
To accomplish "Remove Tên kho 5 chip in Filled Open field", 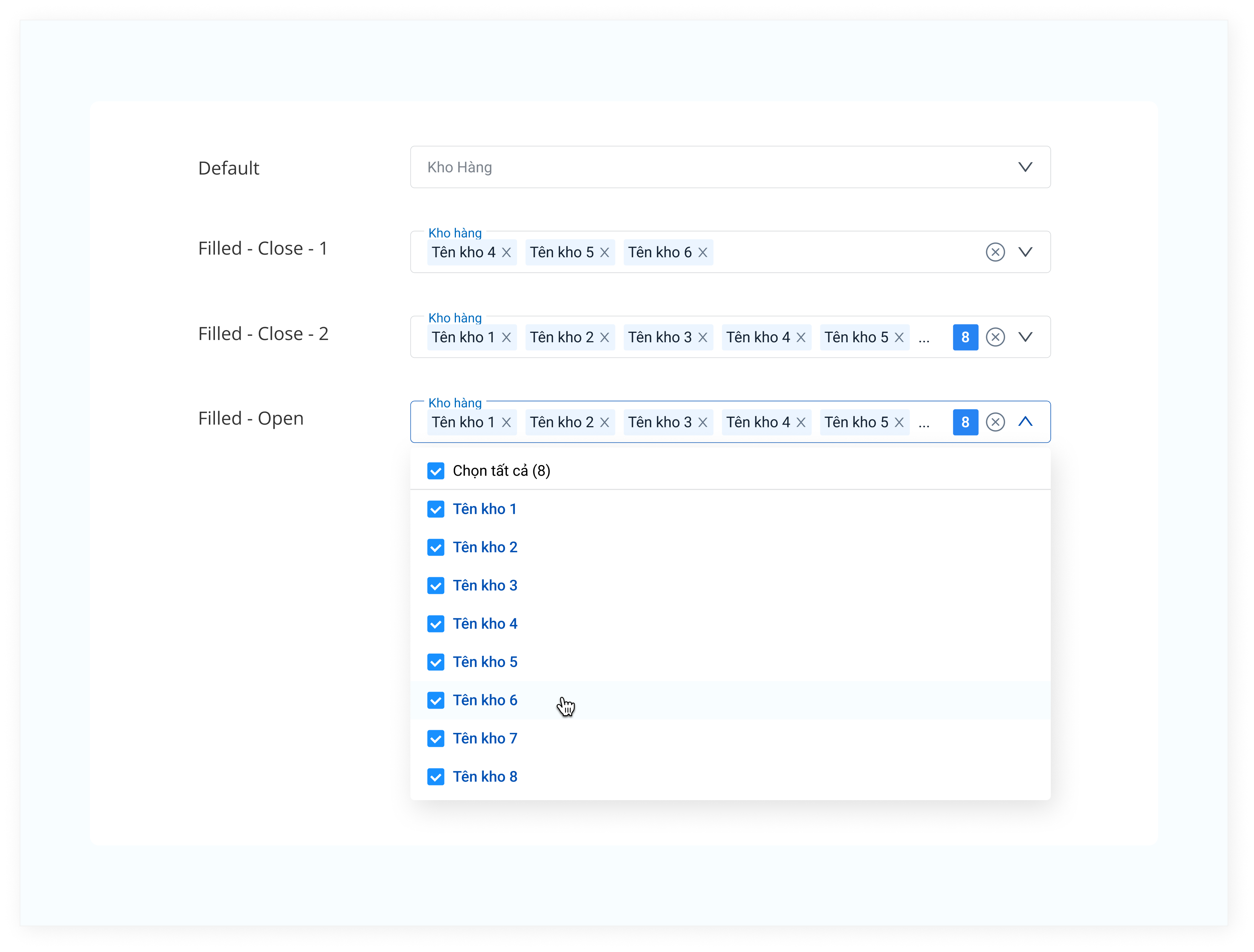I will click(899, 422).
